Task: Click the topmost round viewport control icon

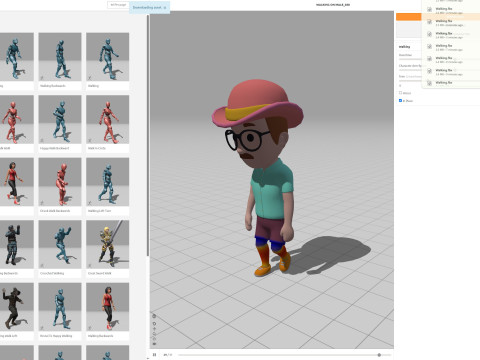Action: pyautogui.click(x=154, y=316)
